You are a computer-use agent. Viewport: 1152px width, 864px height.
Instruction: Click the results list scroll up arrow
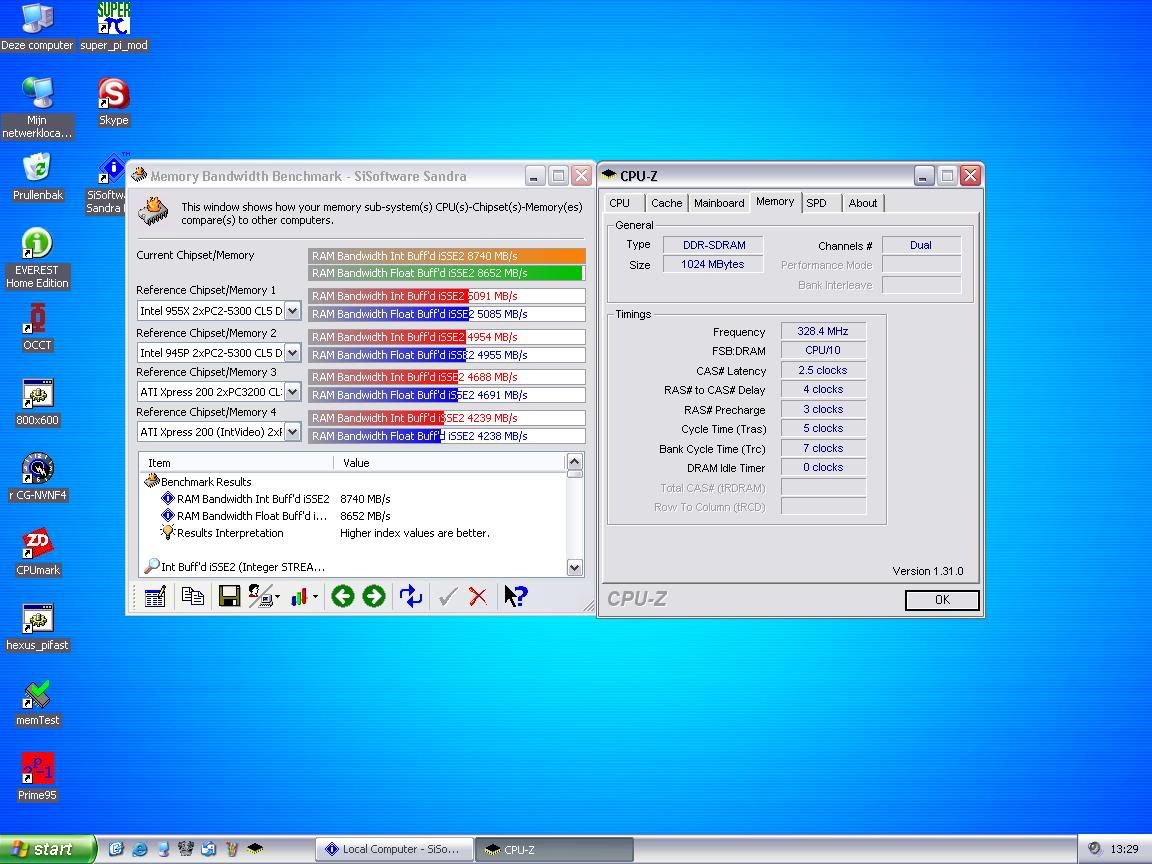575,462
